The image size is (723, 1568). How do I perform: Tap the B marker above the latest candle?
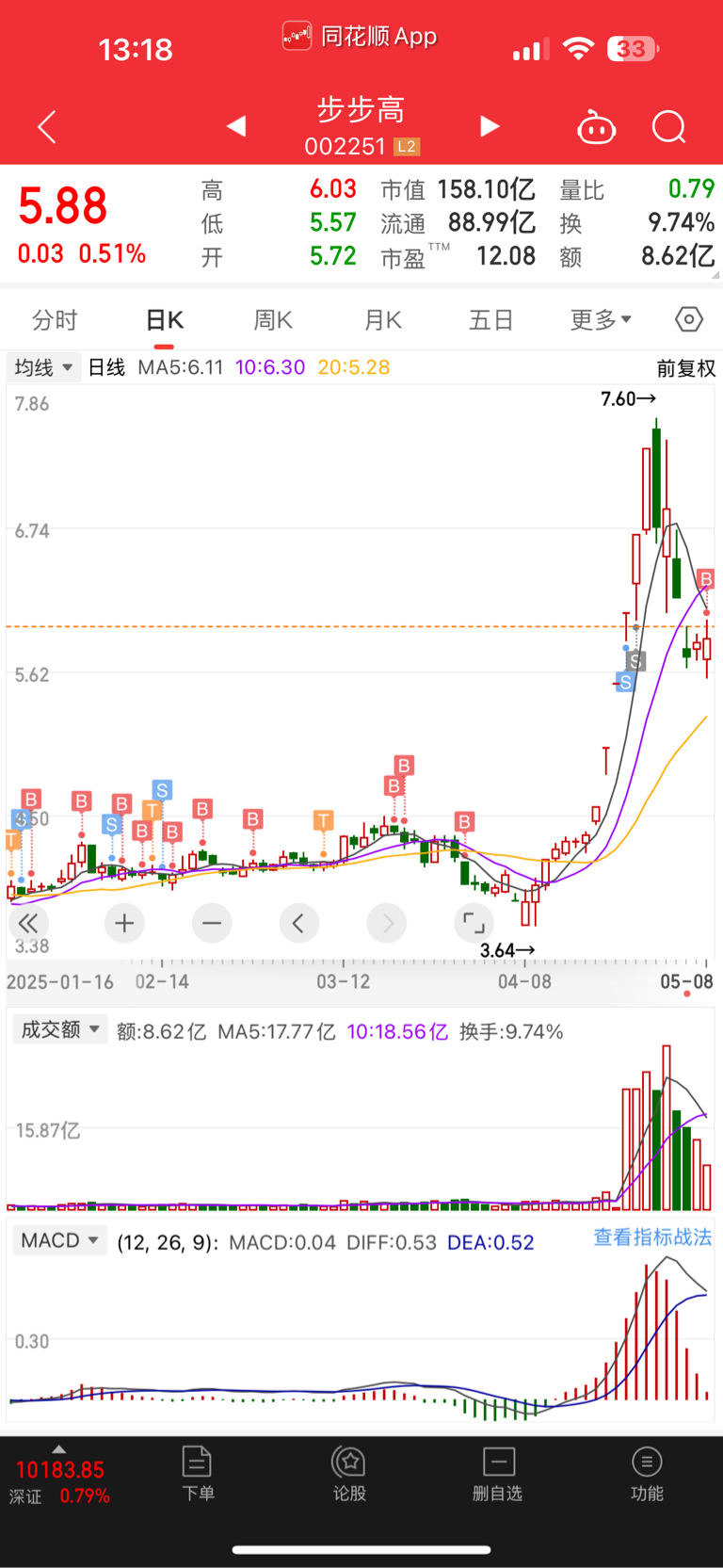[706, 577]
